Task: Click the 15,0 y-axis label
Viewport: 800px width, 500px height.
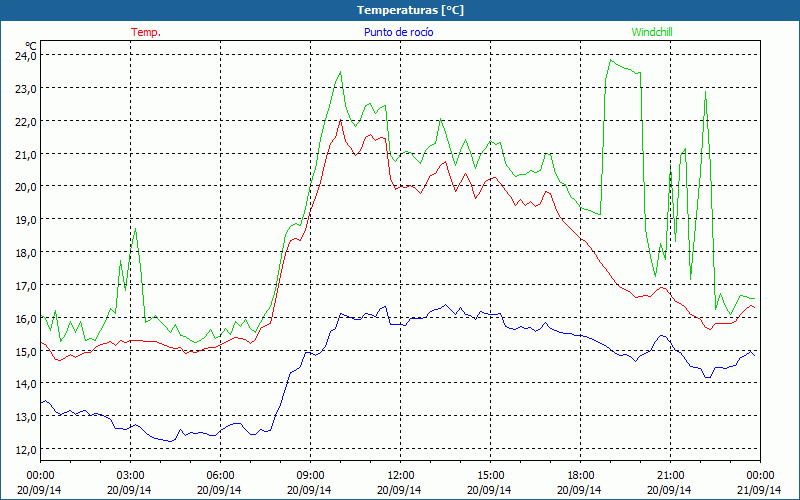Action: click(26, 351)
